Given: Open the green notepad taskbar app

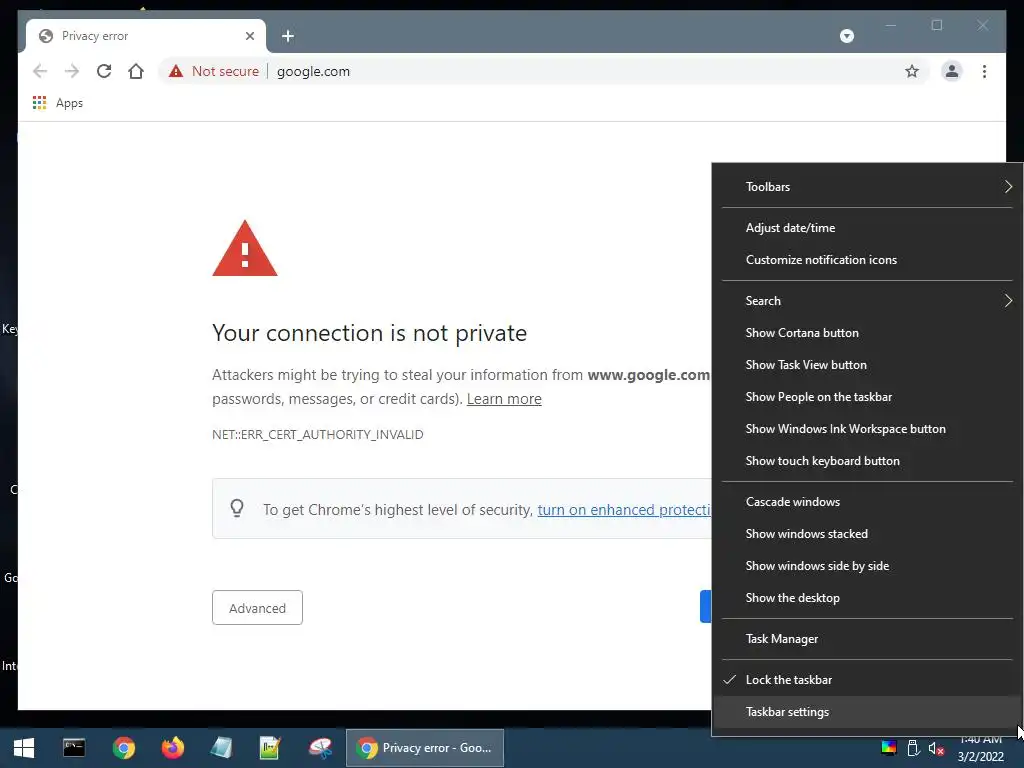Looking at the screenshot, I should pos(270,748).
